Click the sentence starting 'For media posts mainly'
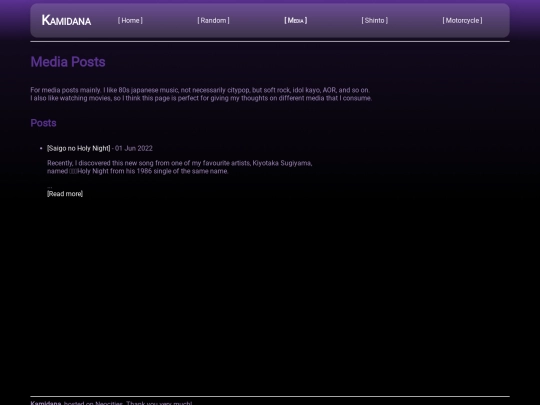The image size is (540, 405). [200, 90]
